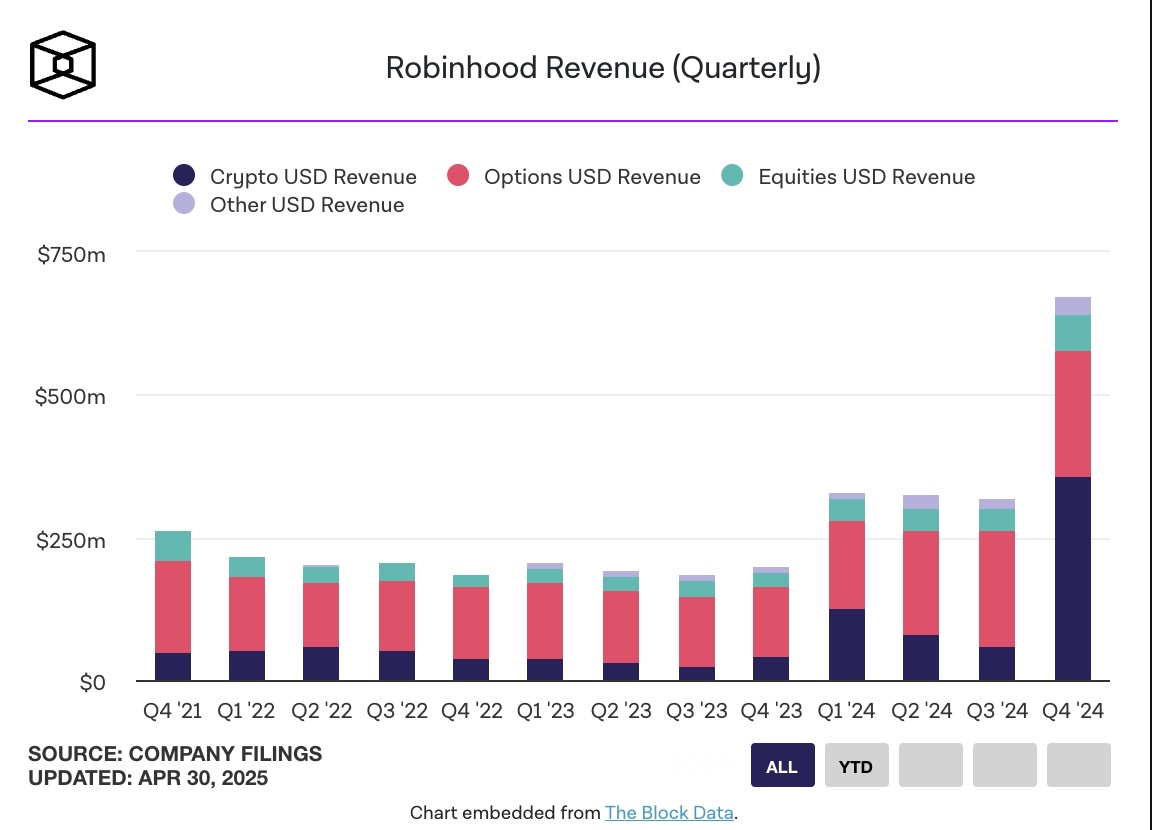Screen dimensions: 1152x830
Task: Click the Q4 '24 equities bar segment
Action: (x=1073, y=333)
